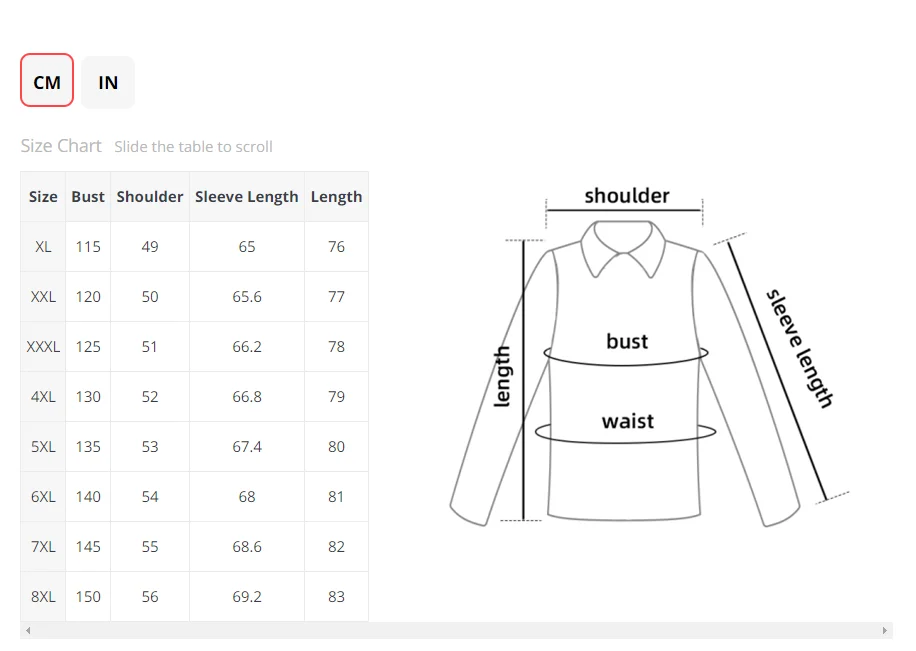Switch units to CM
This screenshot has width=916, height=651.
click(x=47, y=82)
